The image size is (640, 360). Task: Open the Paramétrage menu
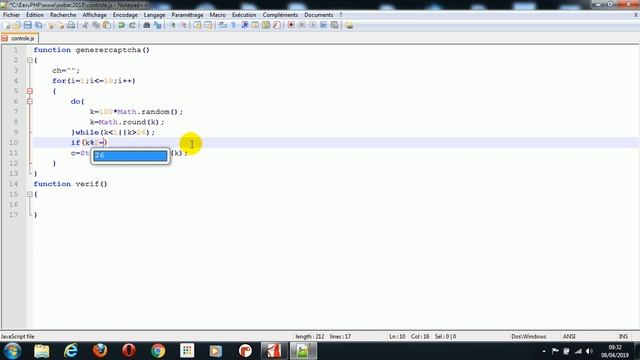click(187, 15)
